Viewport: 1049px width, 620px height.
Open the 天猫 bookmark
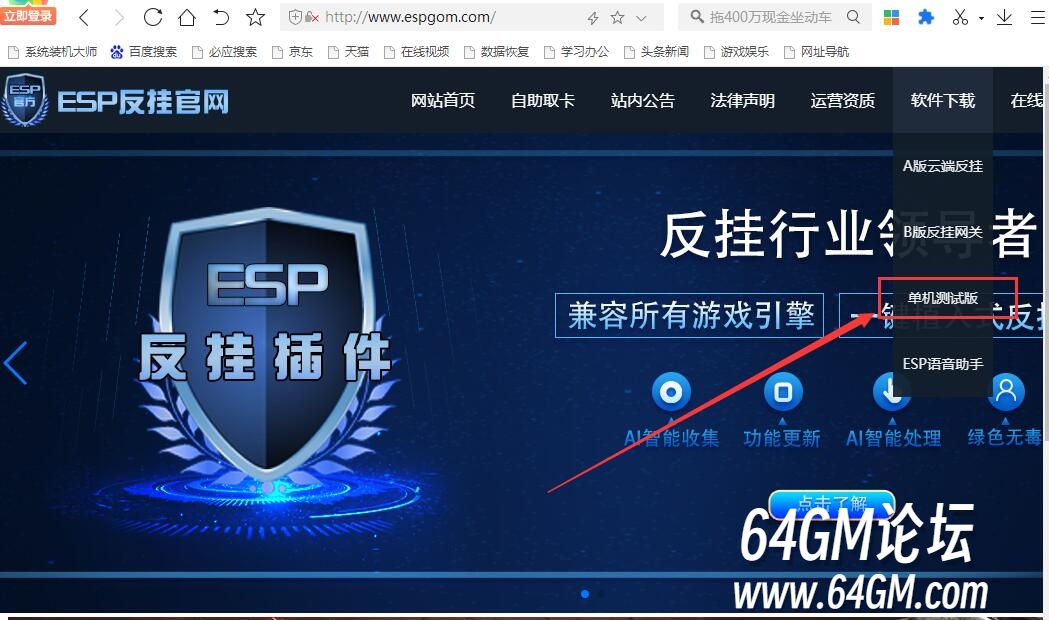348,52
